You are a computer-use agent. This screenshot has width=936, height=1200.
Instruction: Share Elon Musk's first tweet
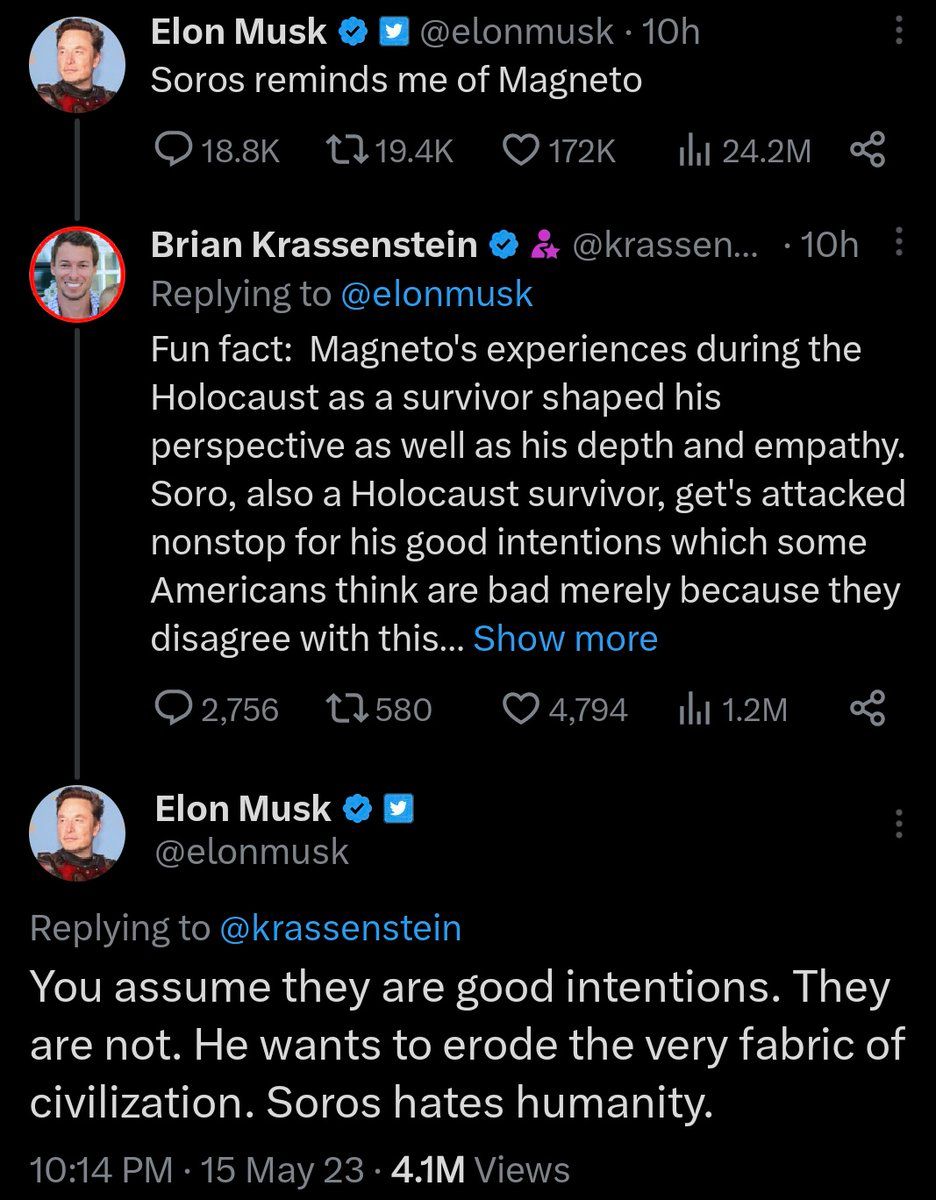[867, 150]
